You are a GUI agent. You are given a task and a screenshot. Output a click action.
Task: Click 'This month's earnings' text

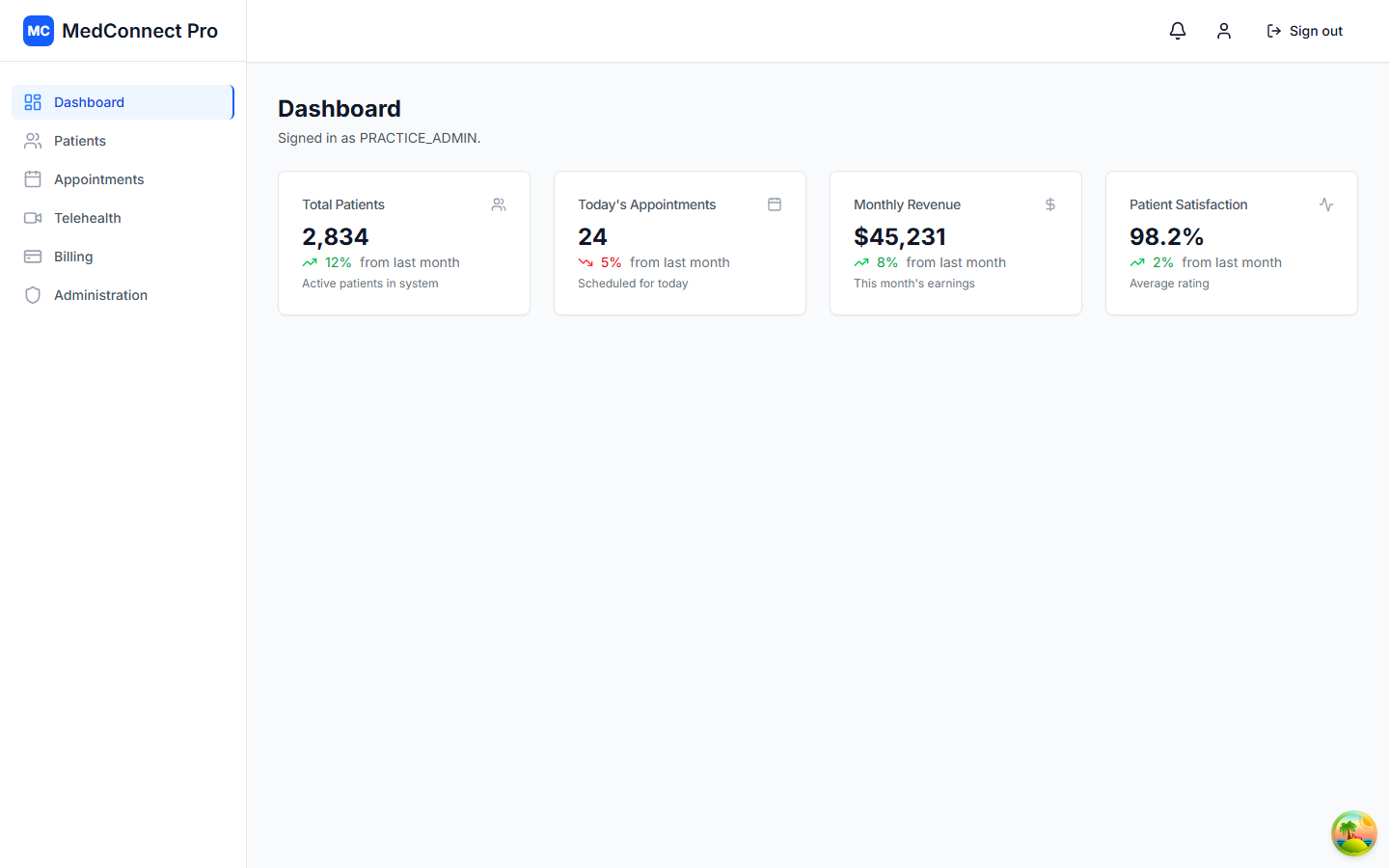[x=914, y=284]
